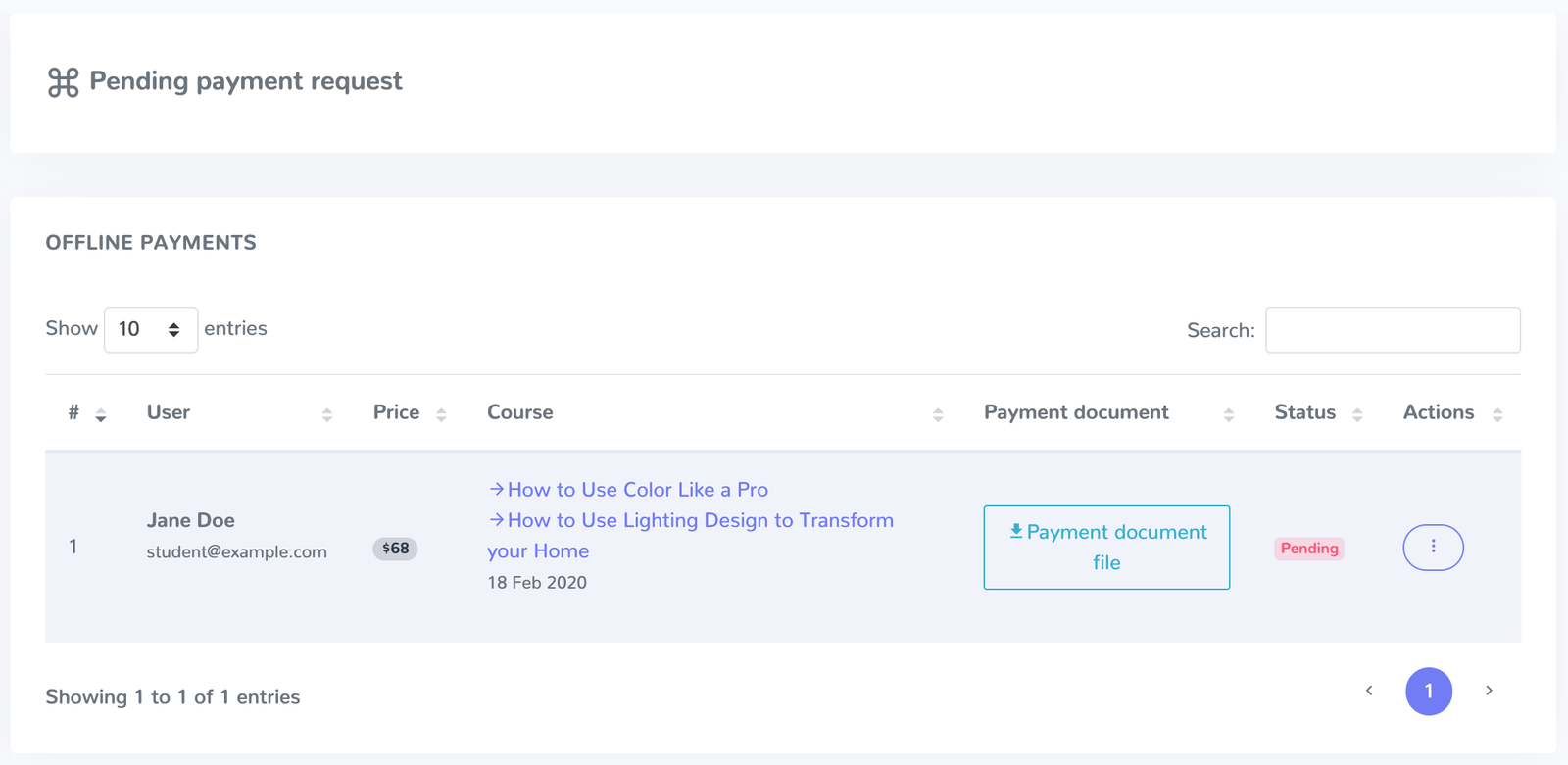
Task: Open How to Use Color Like a Pro course
Action: click(637, 490)
